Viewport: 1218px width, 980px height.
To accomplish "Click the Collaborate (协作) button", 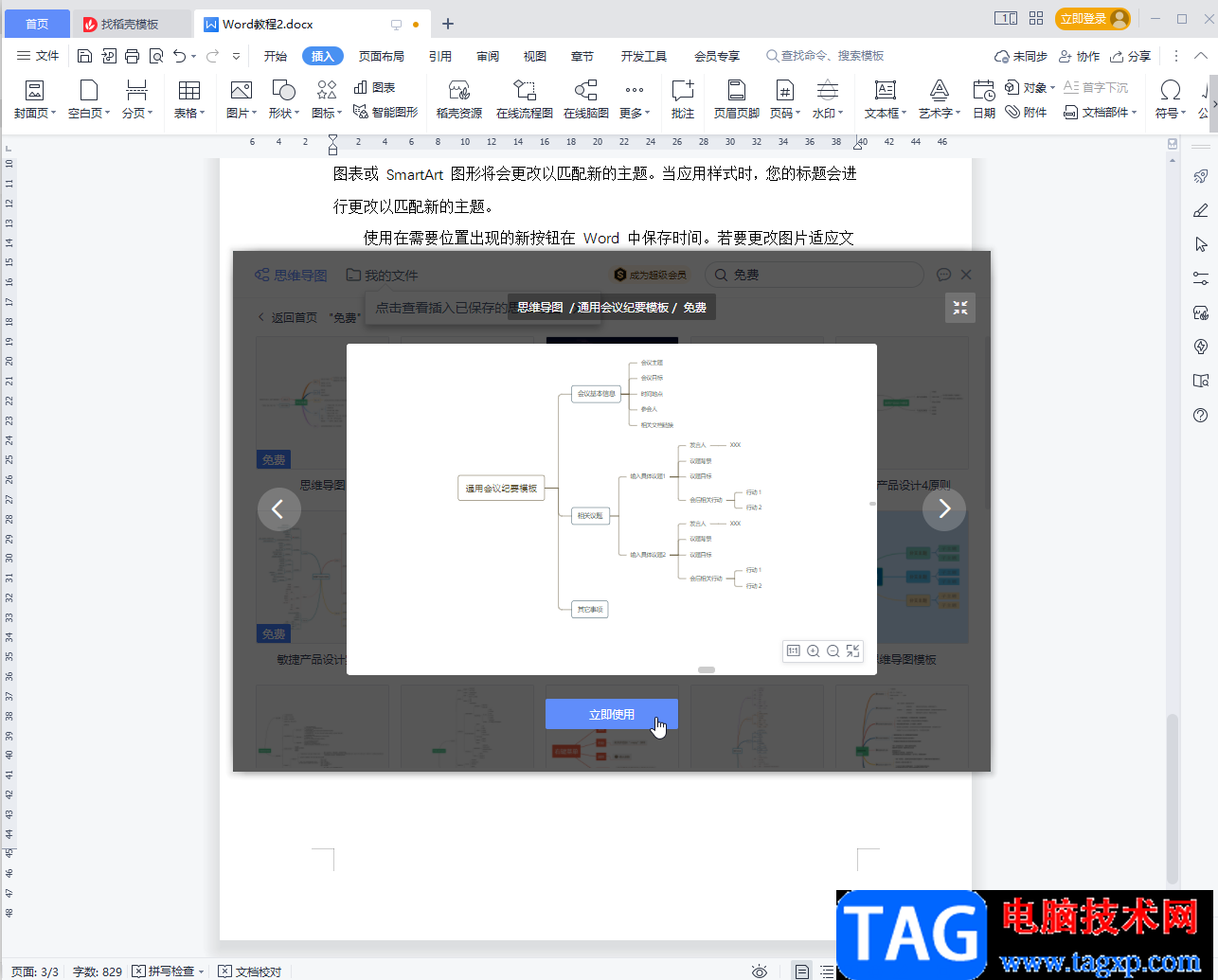I will coord(1079,56).
